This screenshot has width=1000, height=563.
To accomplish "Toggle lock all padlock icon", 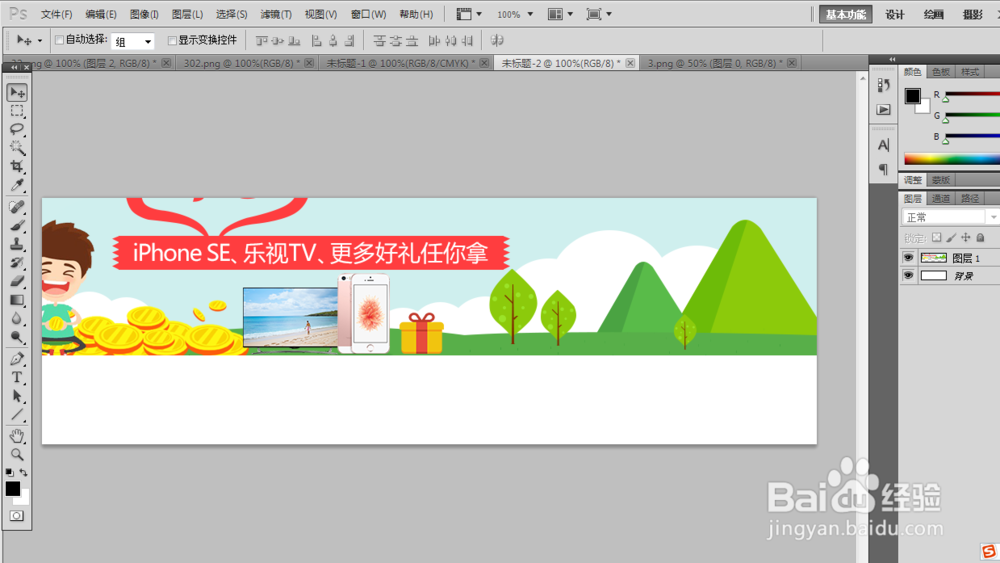I will [980, 238].
